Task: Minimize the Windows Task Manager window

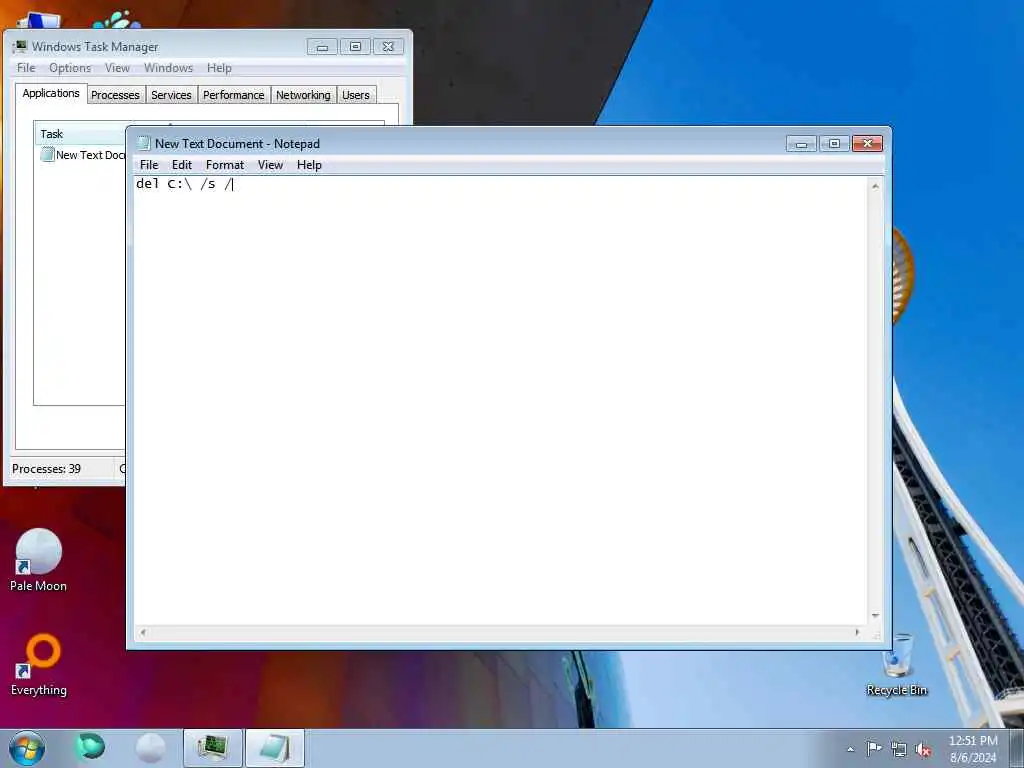Action: [322, 47]
